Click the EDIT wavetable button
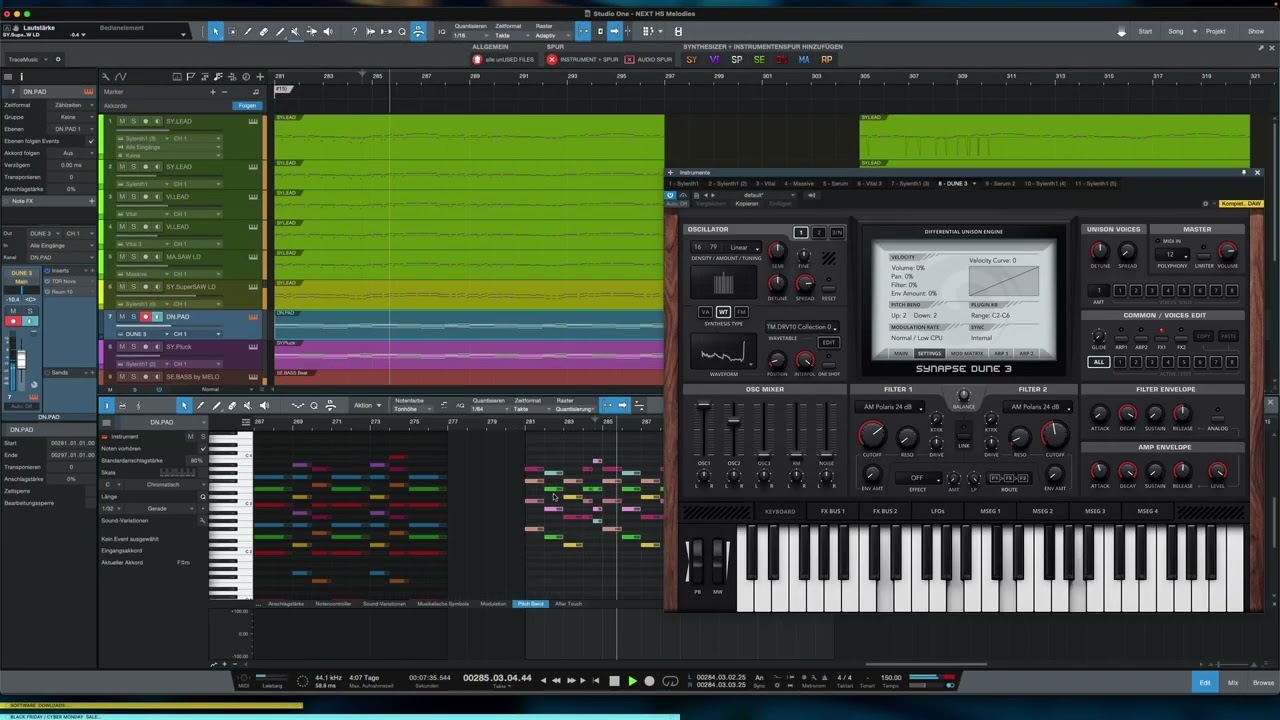Image resolution: width=1280 pixels, height=720 pixels. point(828,342)
